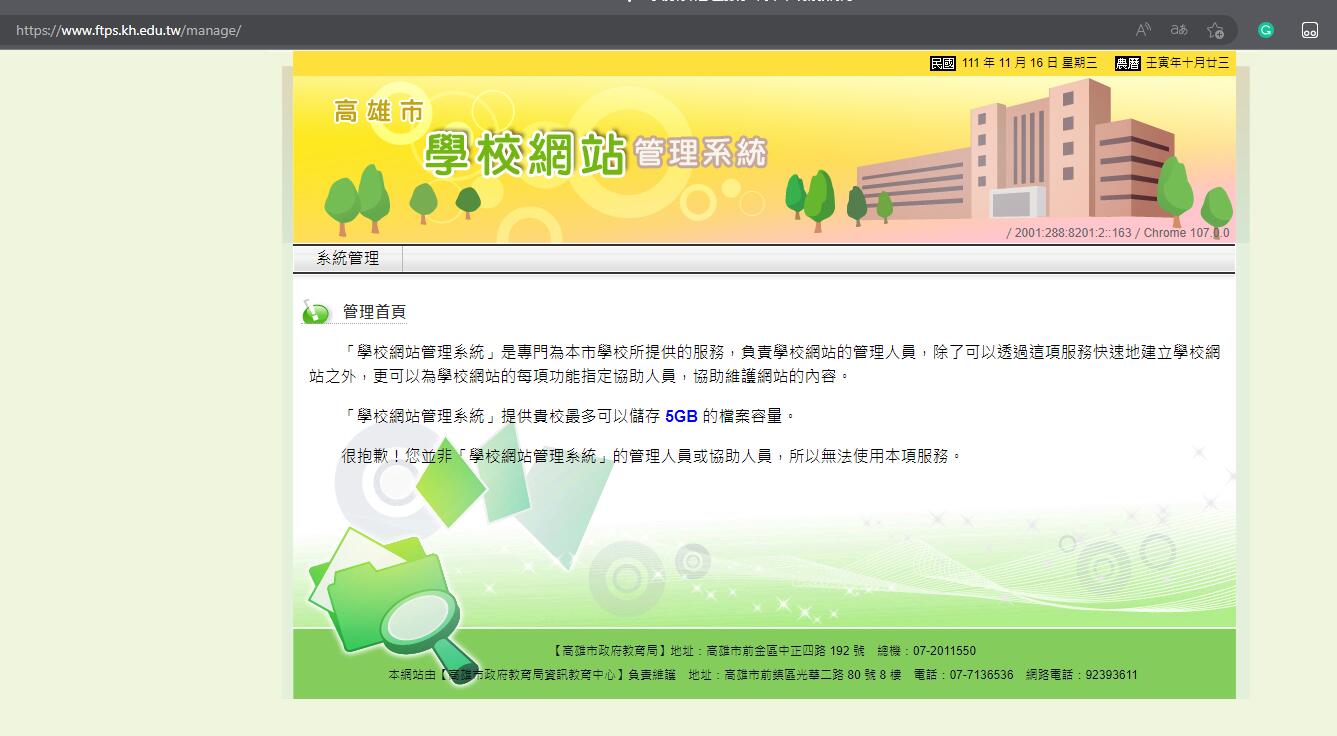Screen dimensions: 1337x736
Task: Click the 農曆 lunar date label
Action: (1127, 63)
